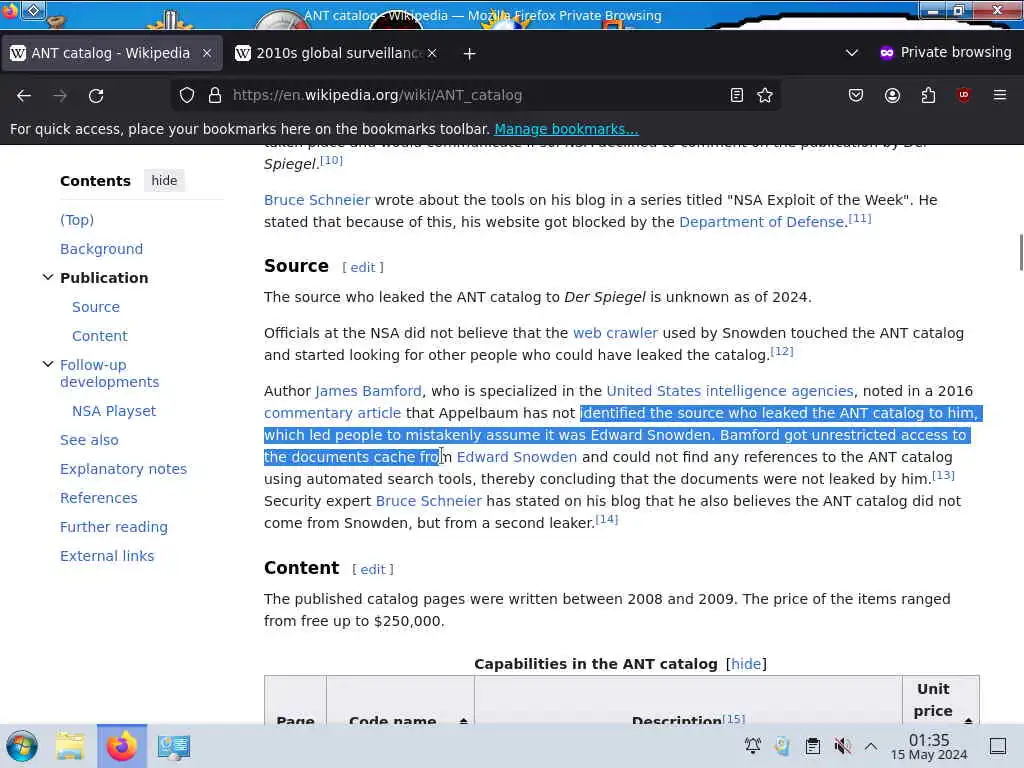Open citation 14 footnote

pos(607,519)
